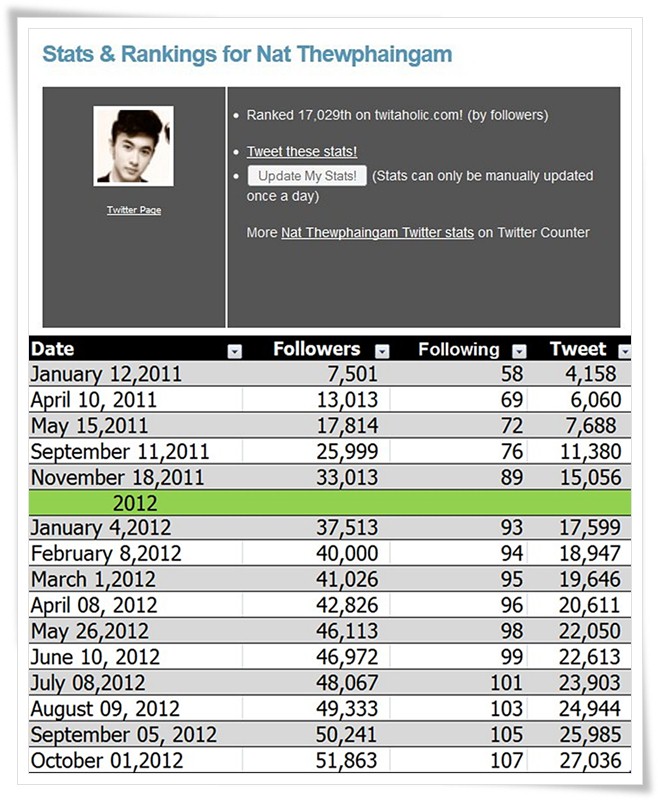Select the January 12,2011 date cell
The height and width of the screenshot is (800, 658).
[135, 374]
